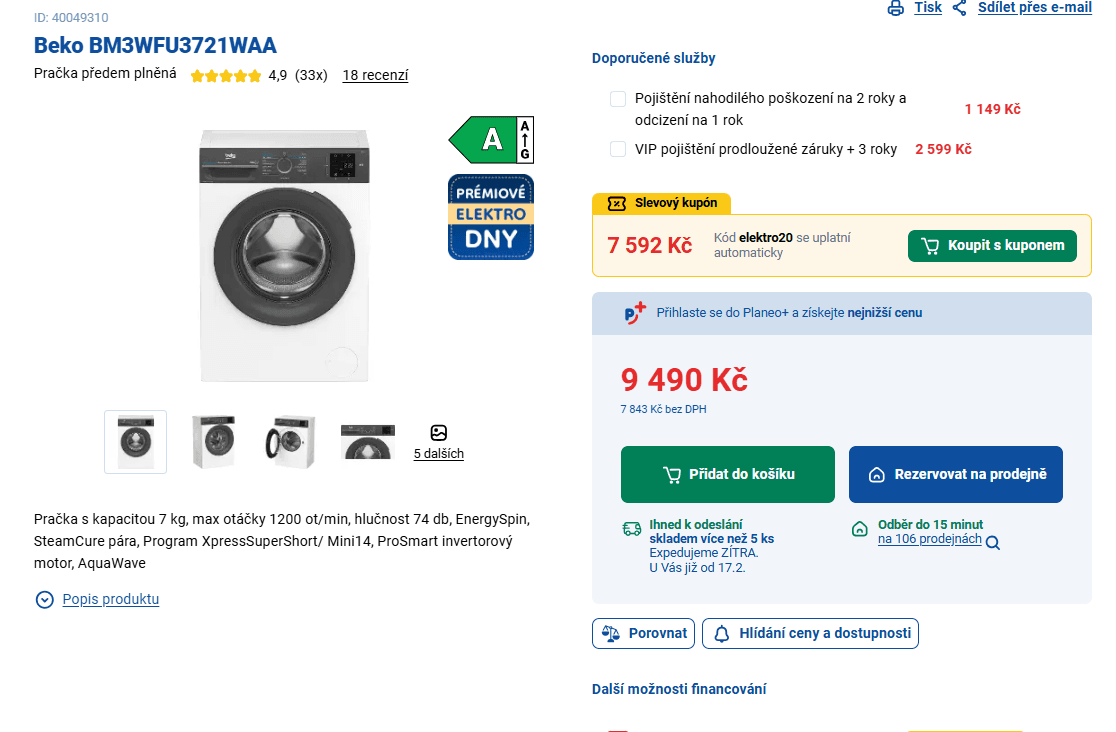The image size is (1116, 732).
Task: Click 'Rezervovat na prodejně'
Action: click(x=955, y=474)
